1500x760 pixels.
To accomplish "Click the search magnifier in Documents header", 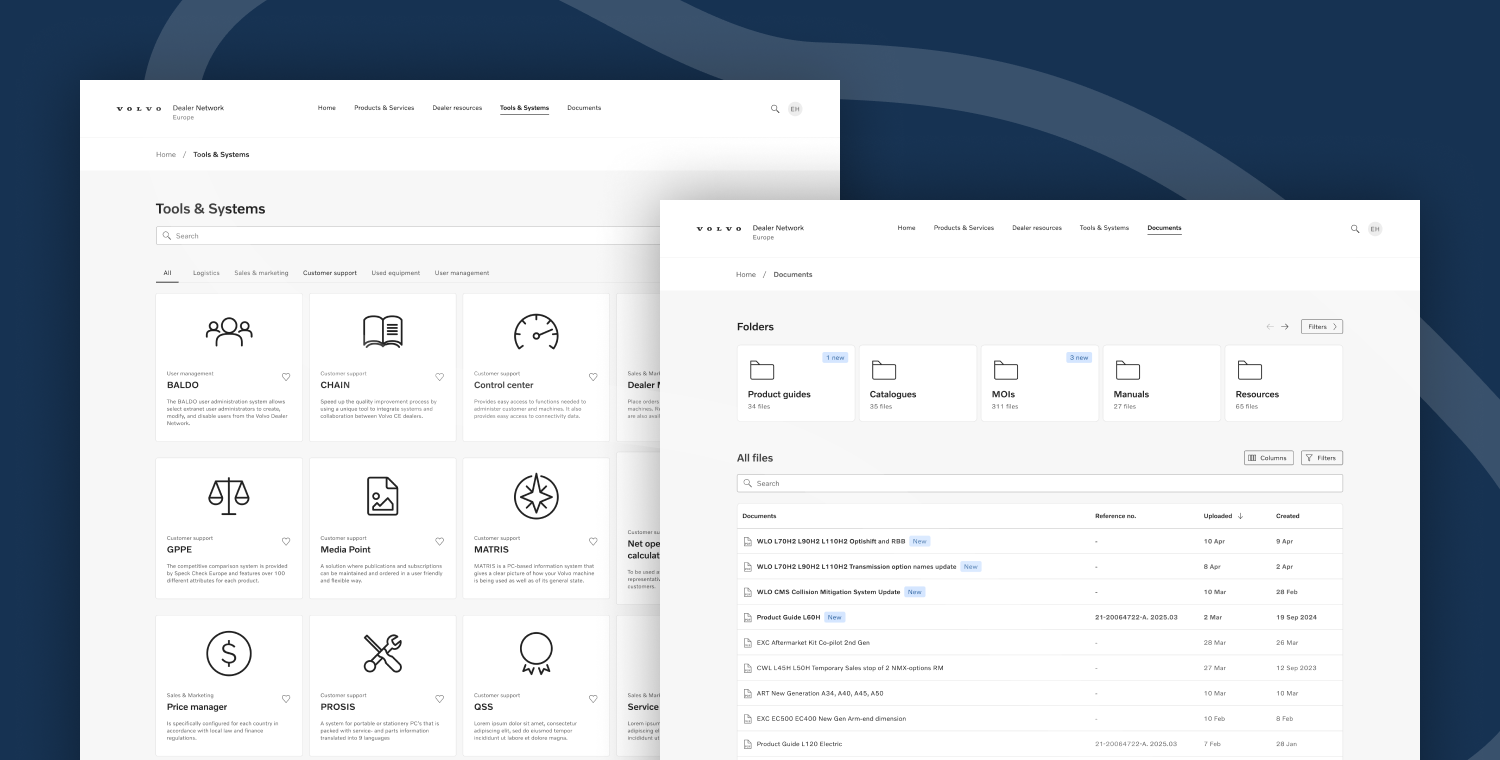I will tap(1355, 229).
